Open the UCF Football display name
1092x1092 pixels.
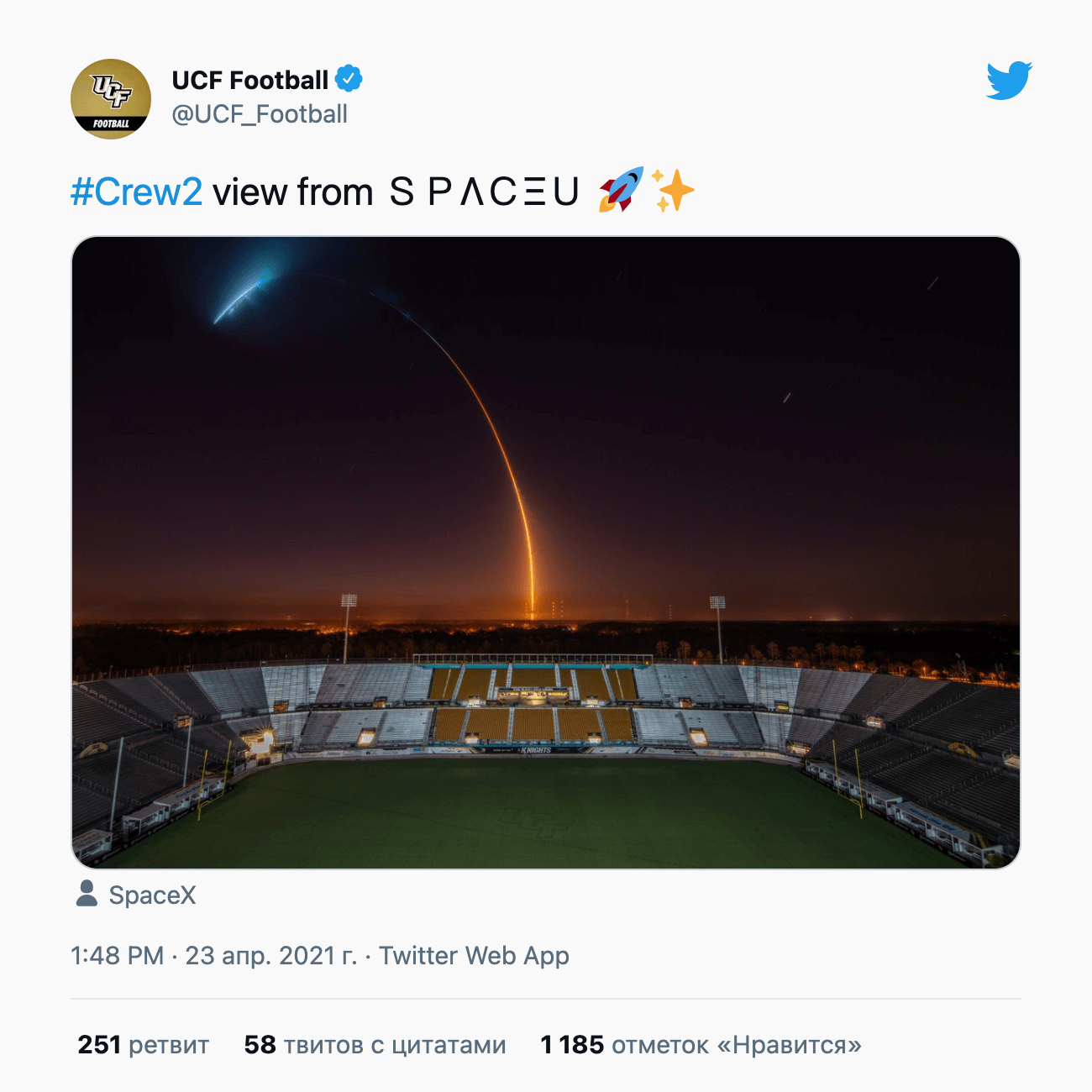pyautogui.click(x=249, y=80)
